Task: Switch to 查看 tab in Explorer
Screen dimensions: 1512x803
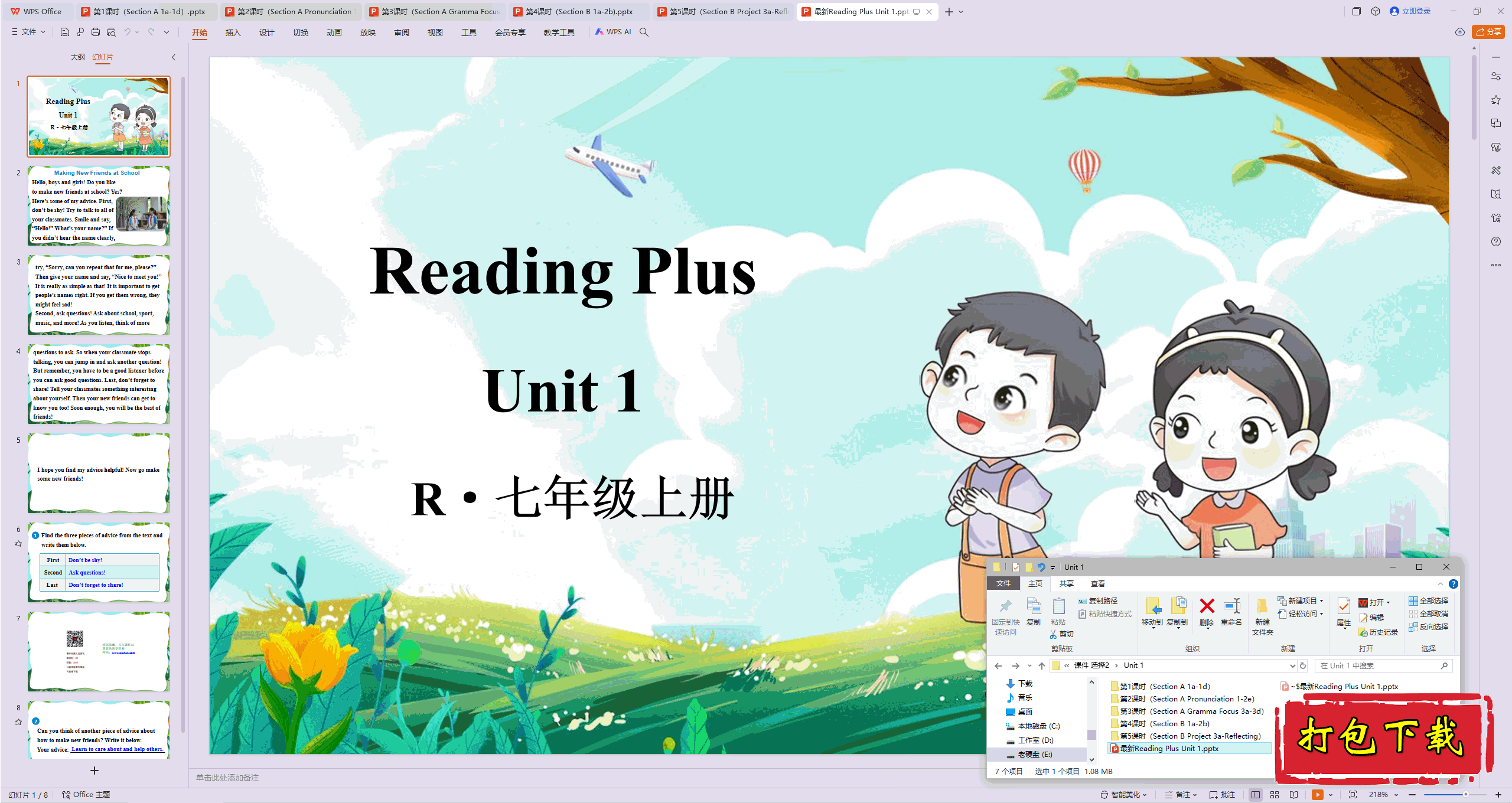Action: pyautogui.click(x=1097, y=584)
